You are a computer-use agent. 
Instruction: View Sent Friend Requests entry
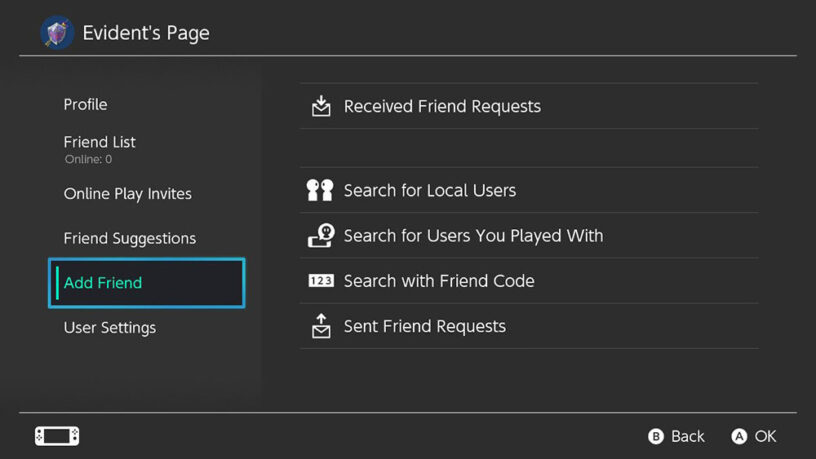point(529,326)
